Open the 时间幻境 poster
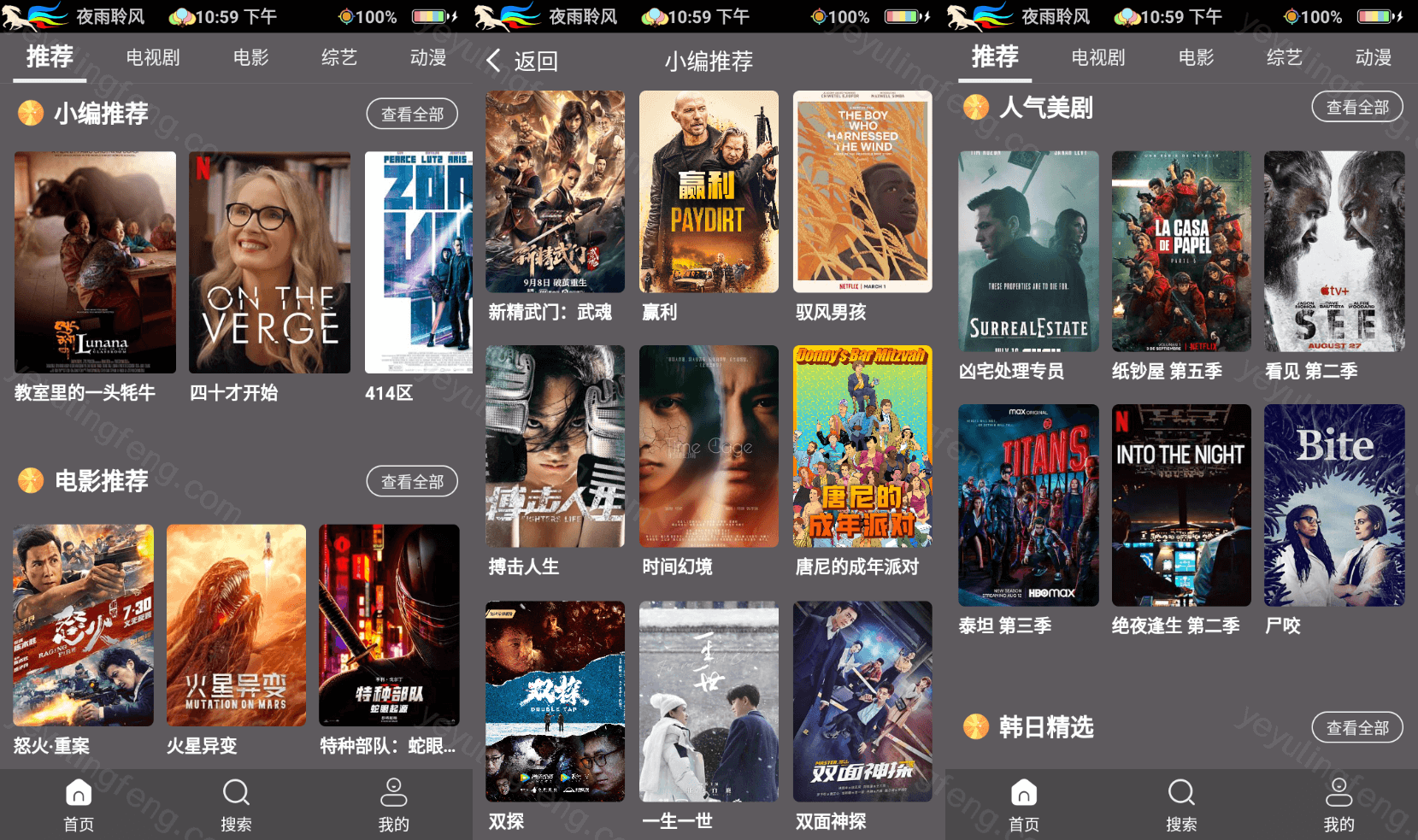 (709, 446)
